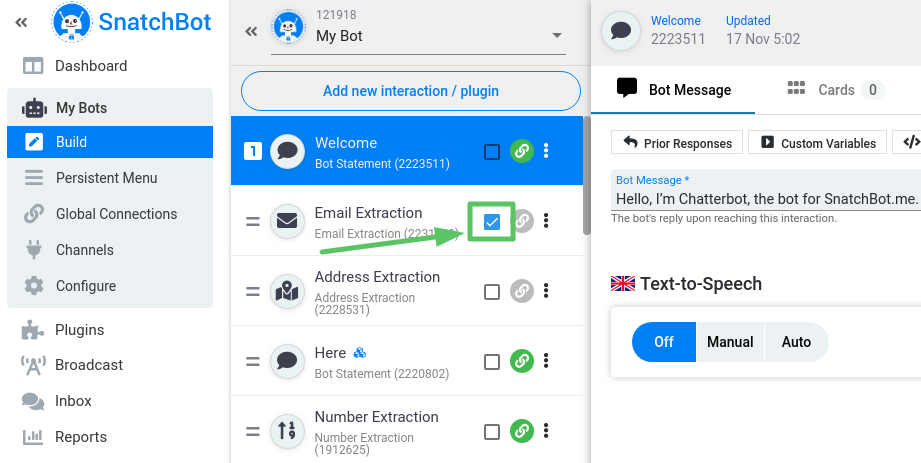Click the Inbox chat bubbles icon
Viewport: 921px width, 463px height.
33,401
